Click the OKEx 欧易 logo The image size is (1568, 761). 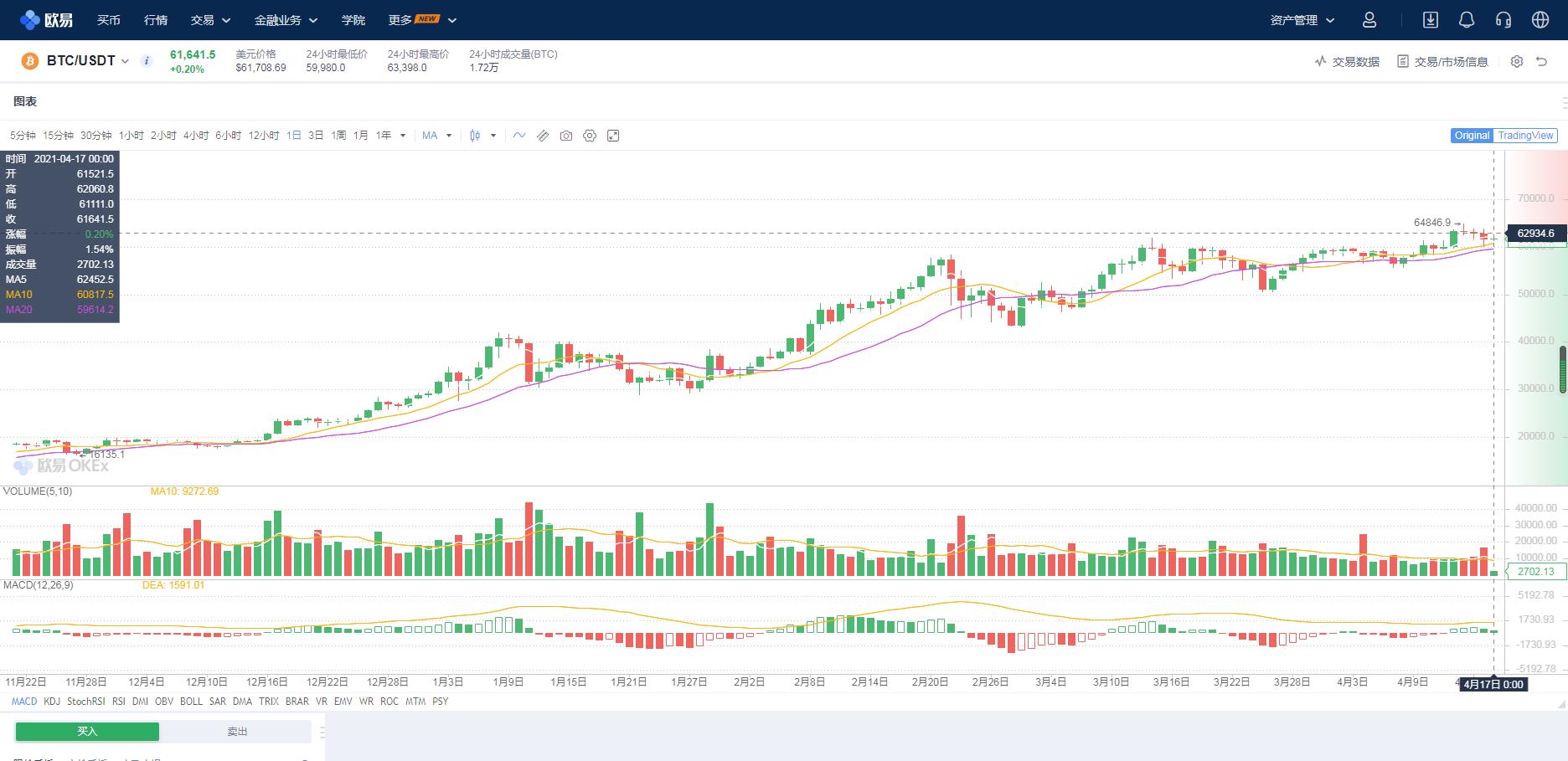[47, 19]
